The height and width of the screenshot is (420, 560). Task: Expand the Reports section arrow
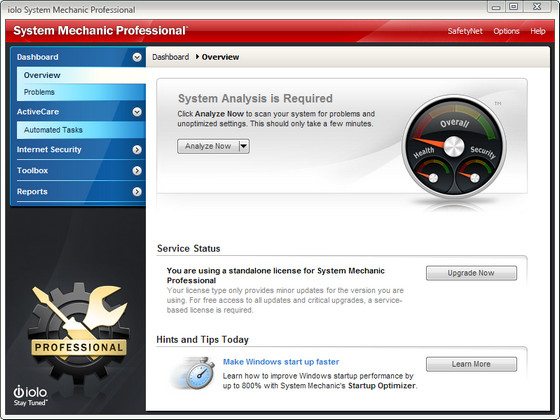pos(137,192)
